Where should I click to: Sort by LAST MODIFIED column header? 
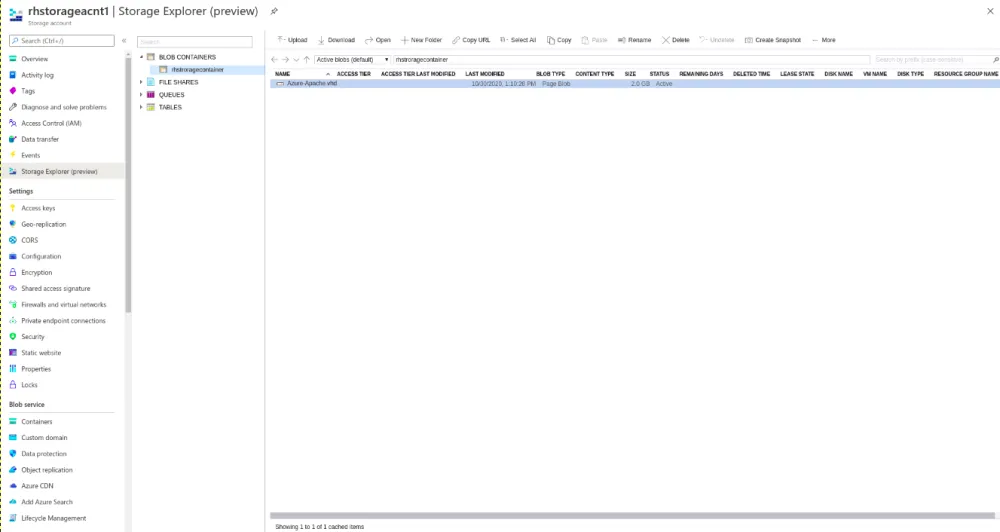pos(485,74)
